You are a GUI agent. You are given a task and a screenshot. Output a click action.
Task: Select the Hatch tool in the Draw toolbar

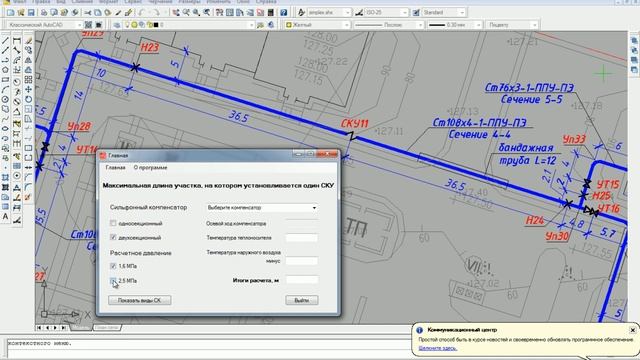click(5, 178)
